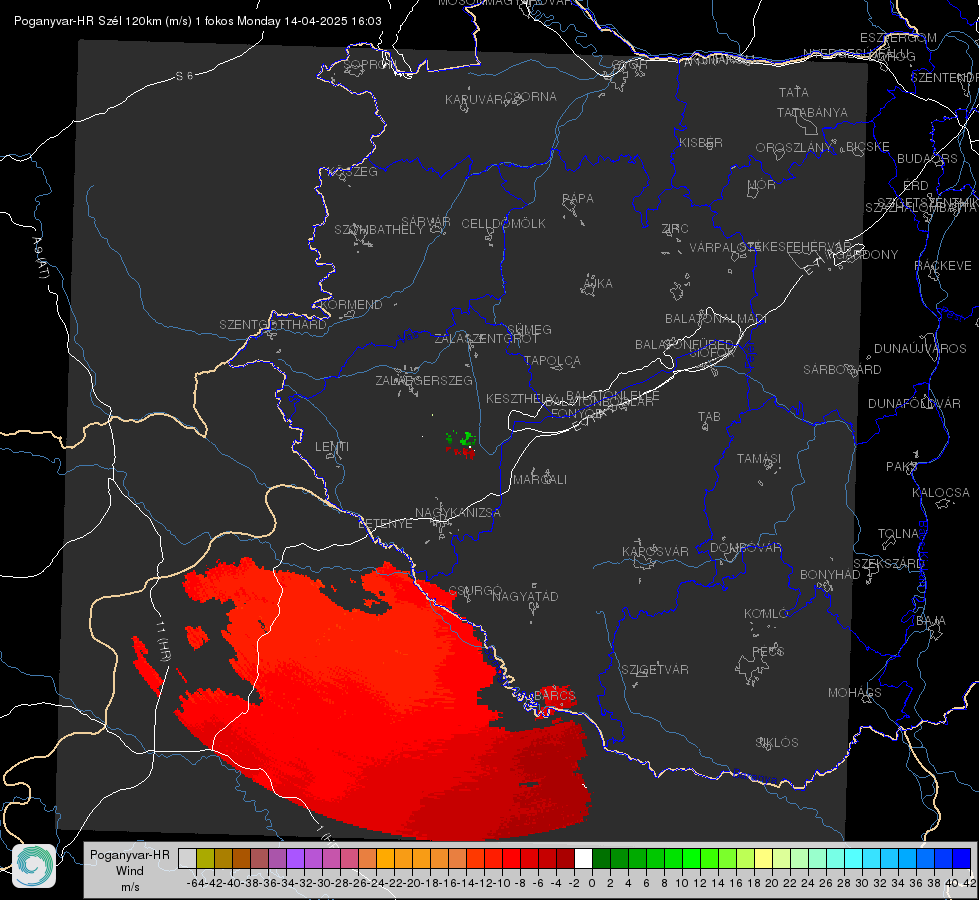Image resolution: width=979 pixels, height=900 pixels.
Task: Click the KOMLÓ city label
Action: pos(766,614)
